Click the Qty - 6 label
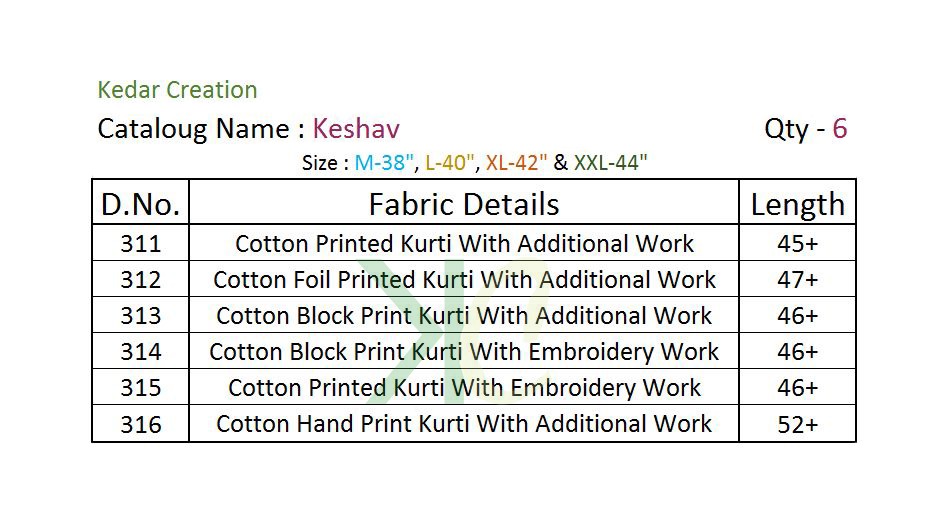 (x=805, y=128)
